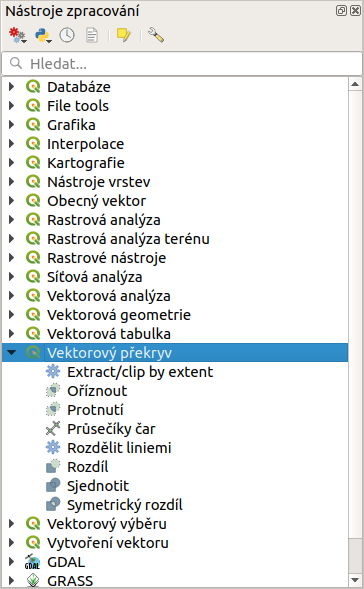Open the processing History clock icon
This screenshot has height=589, width=364.
pos(67,35)
